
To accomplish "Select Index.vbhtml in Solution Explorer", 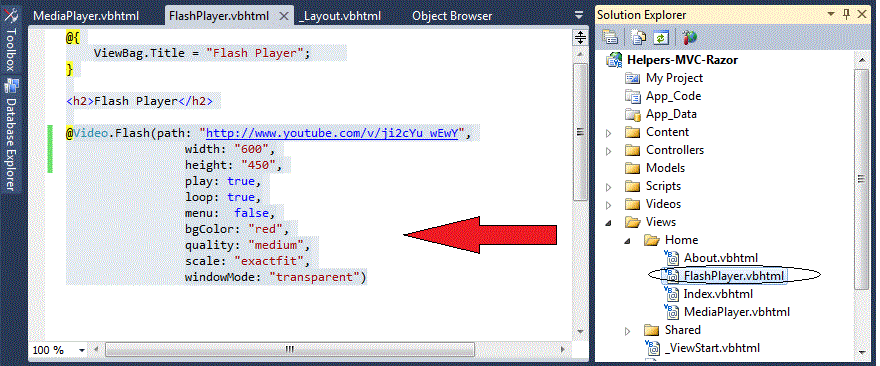I will coord(718,294).
